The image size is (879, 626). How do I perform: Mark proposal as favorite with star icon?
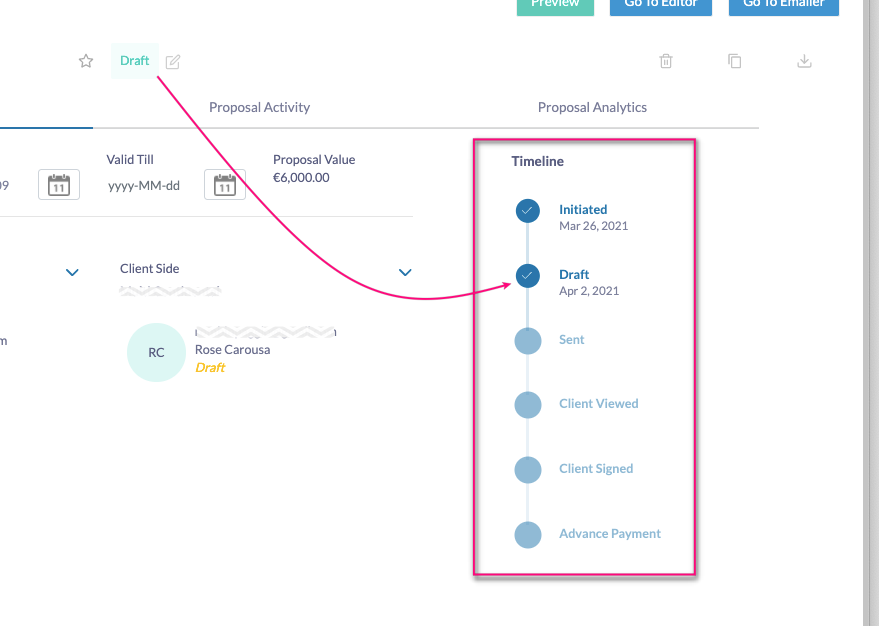pyautogui.click(x=86, y=61)
